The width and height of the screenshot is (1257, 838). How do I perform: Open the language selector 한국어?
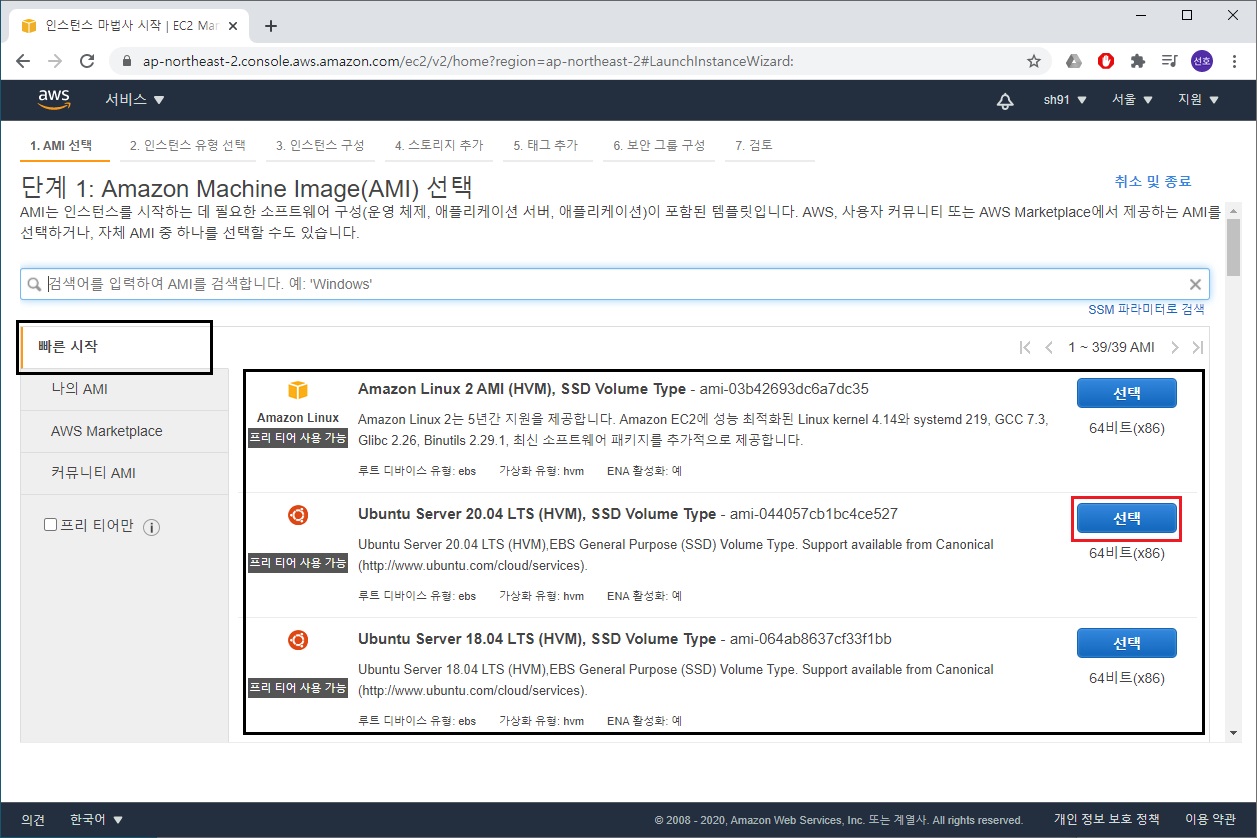96,820
